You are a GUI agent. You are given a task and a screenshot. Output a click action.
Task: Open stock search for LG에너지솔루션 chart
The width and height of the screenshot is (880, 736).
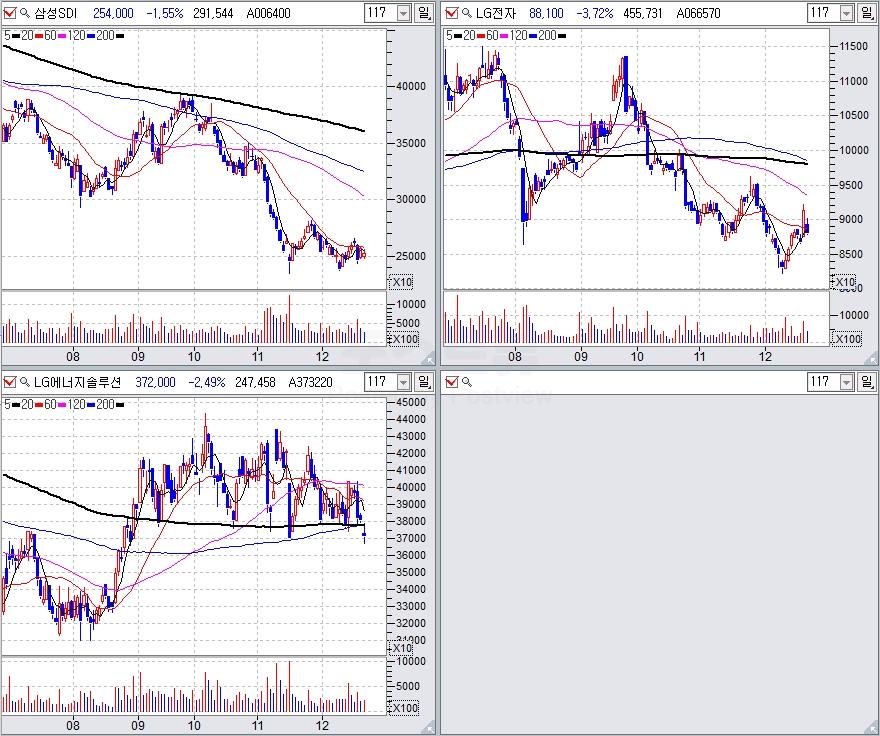(x=24, y=381)
